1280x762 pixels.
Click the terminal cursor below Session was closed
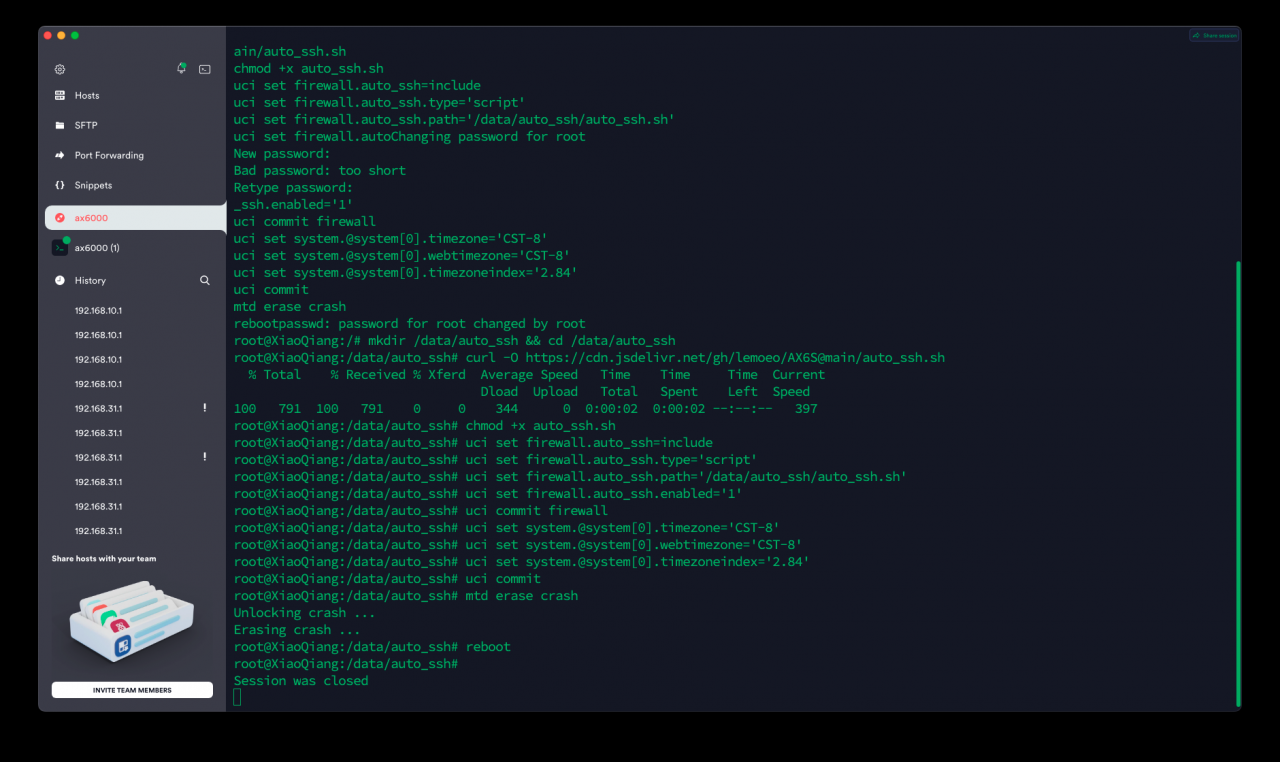pos(237,697)
